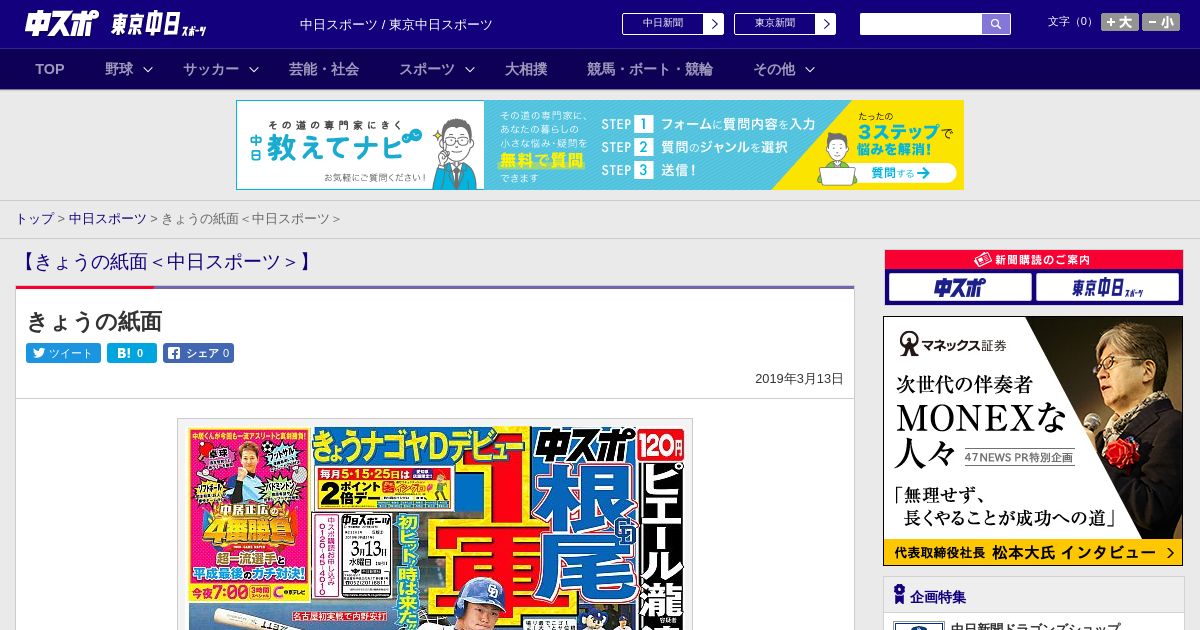Share via Facebook シェア button
Viewport: 1200px width, 630px height.
point(198,353)
